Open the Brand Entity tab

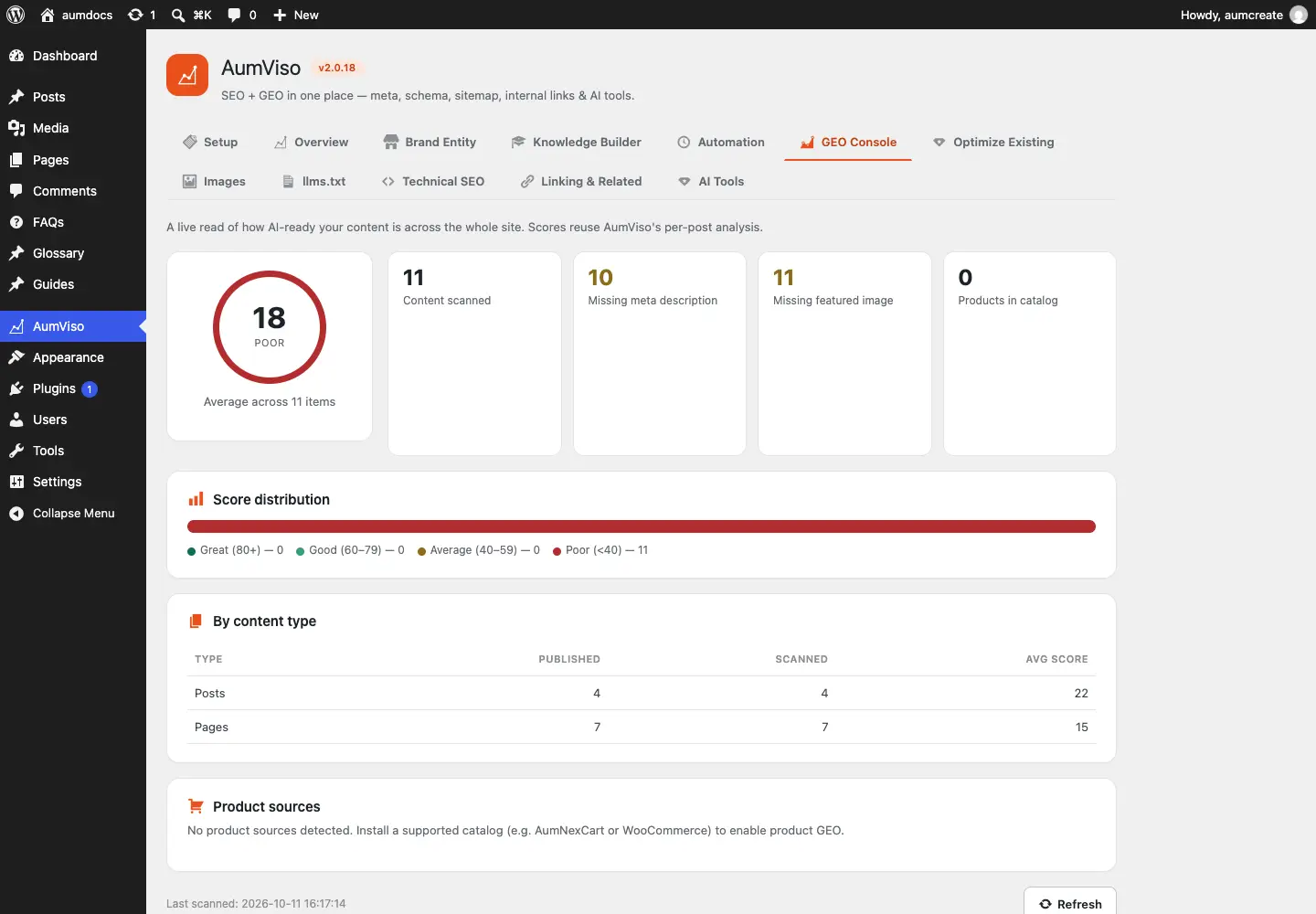click(430, 142)
